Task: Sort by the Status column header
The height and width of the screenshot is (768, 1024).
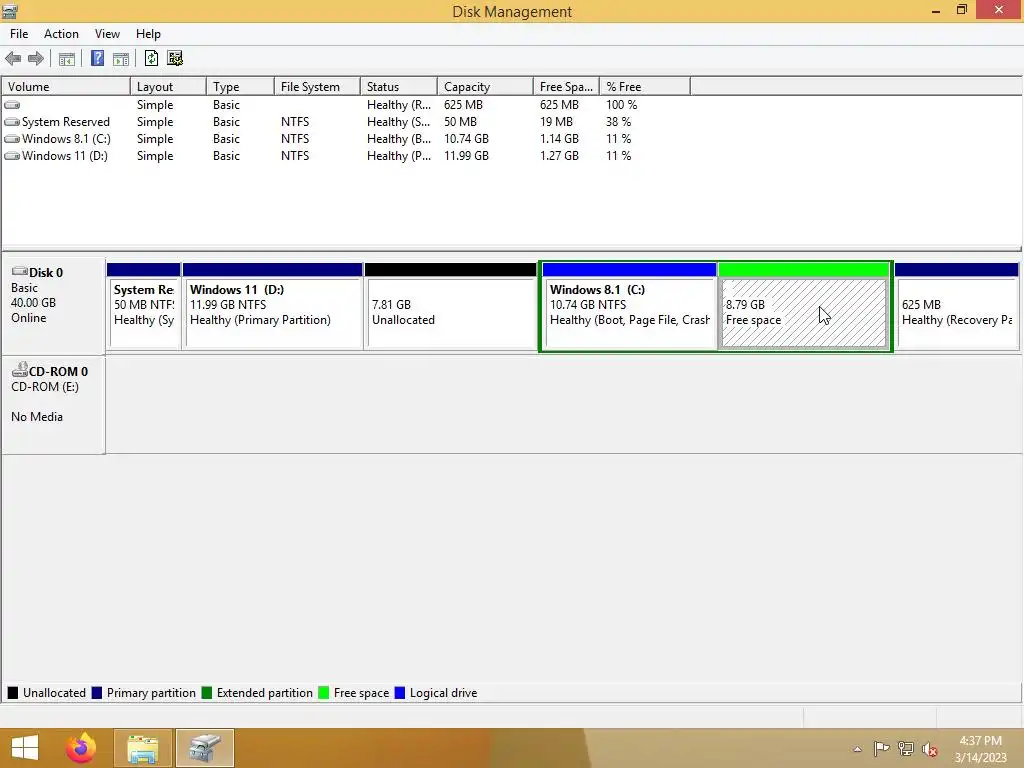Action: (x=398, y=86)
